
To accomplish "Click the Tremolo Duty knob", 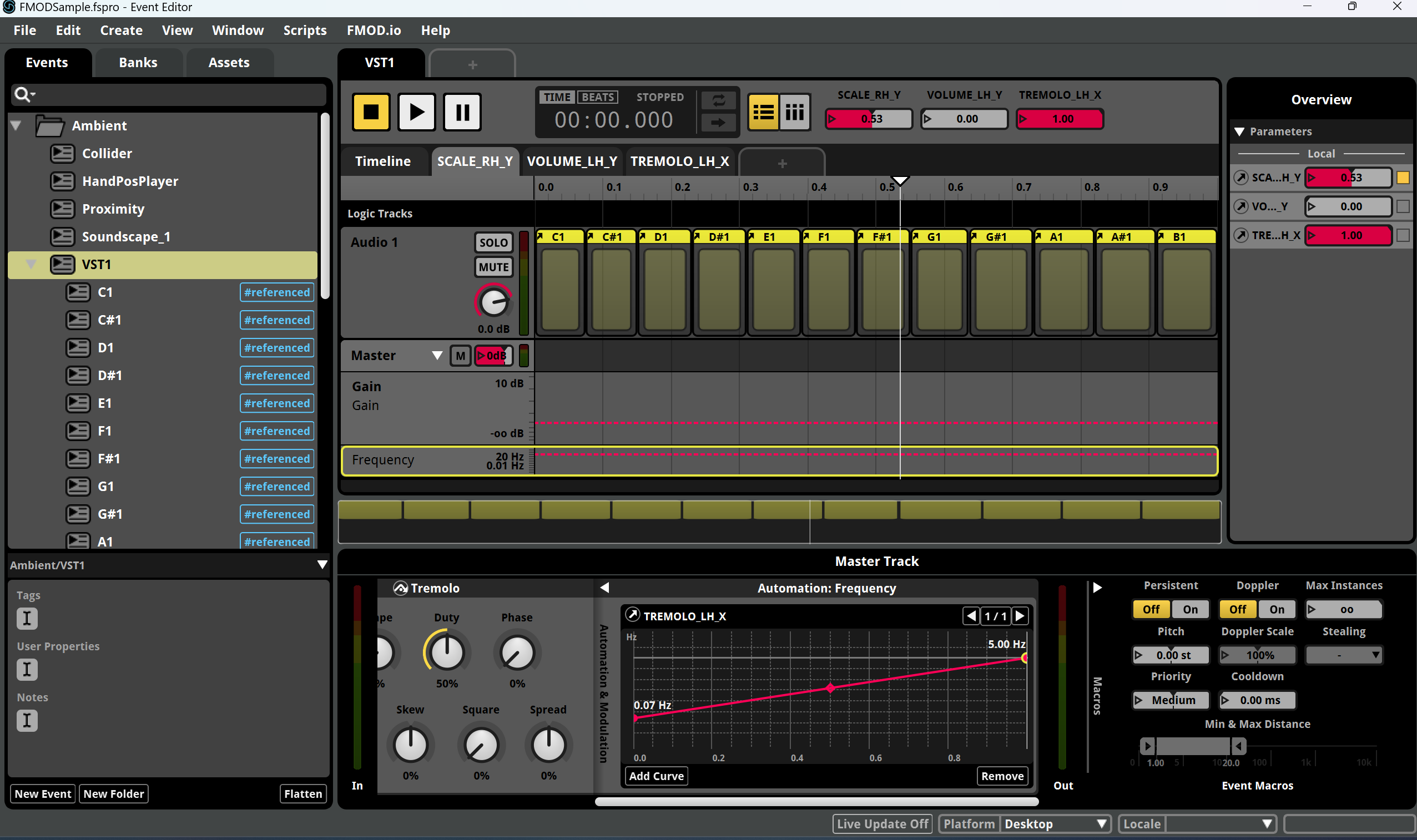I will [447, 652].
